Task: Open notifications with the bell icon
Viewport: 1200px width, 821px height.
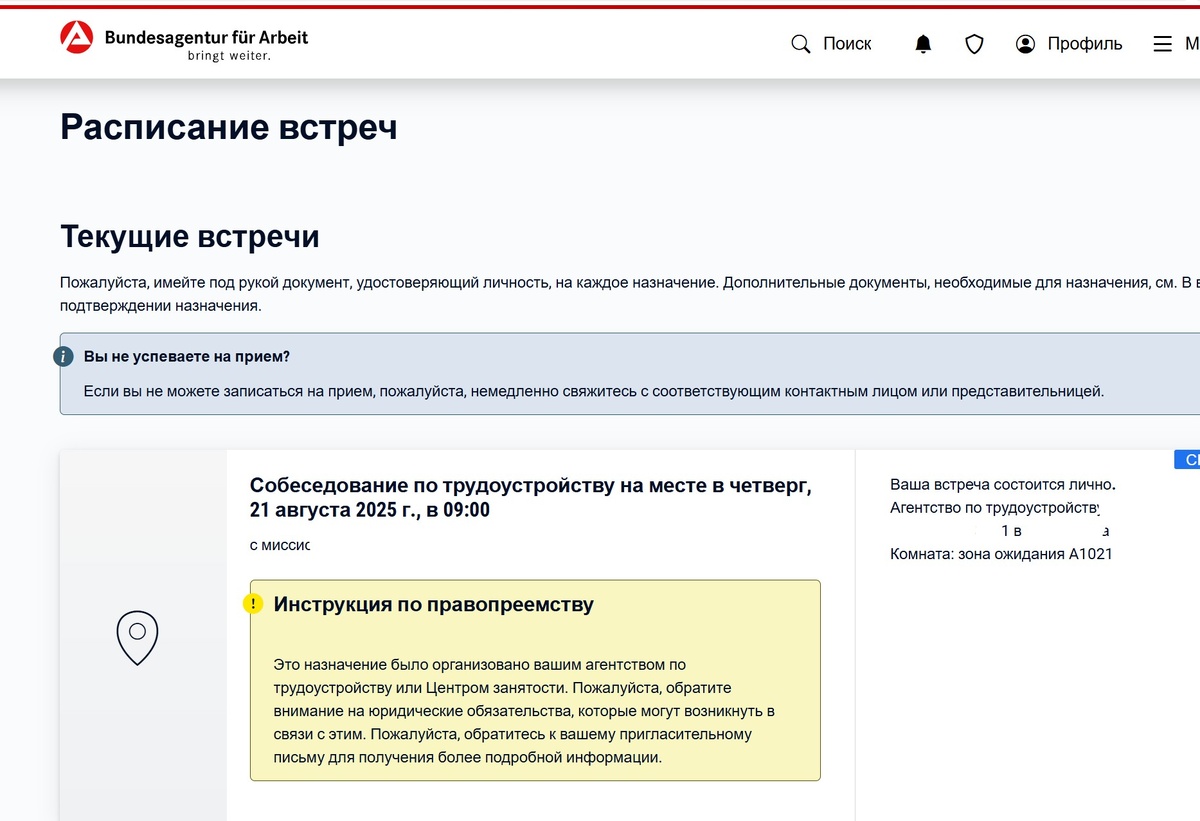Action: (x=923, y=44)
